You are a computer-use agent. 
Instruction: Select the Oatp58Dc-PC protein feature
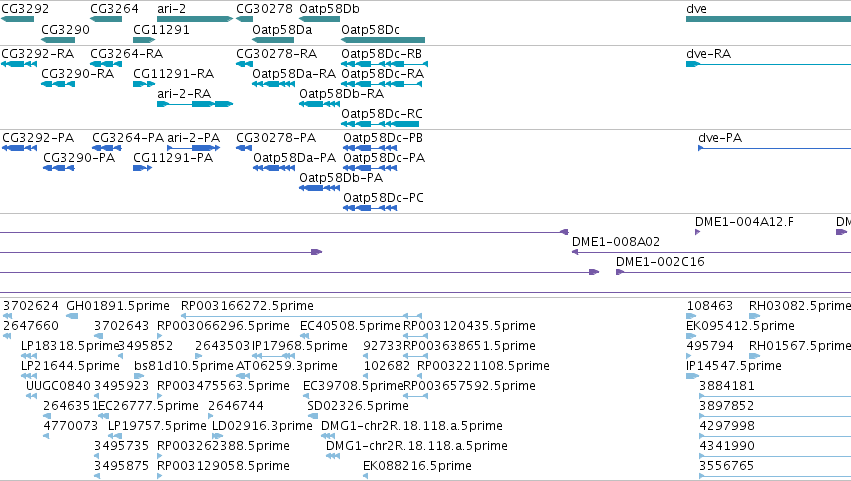tap(370, 208)
